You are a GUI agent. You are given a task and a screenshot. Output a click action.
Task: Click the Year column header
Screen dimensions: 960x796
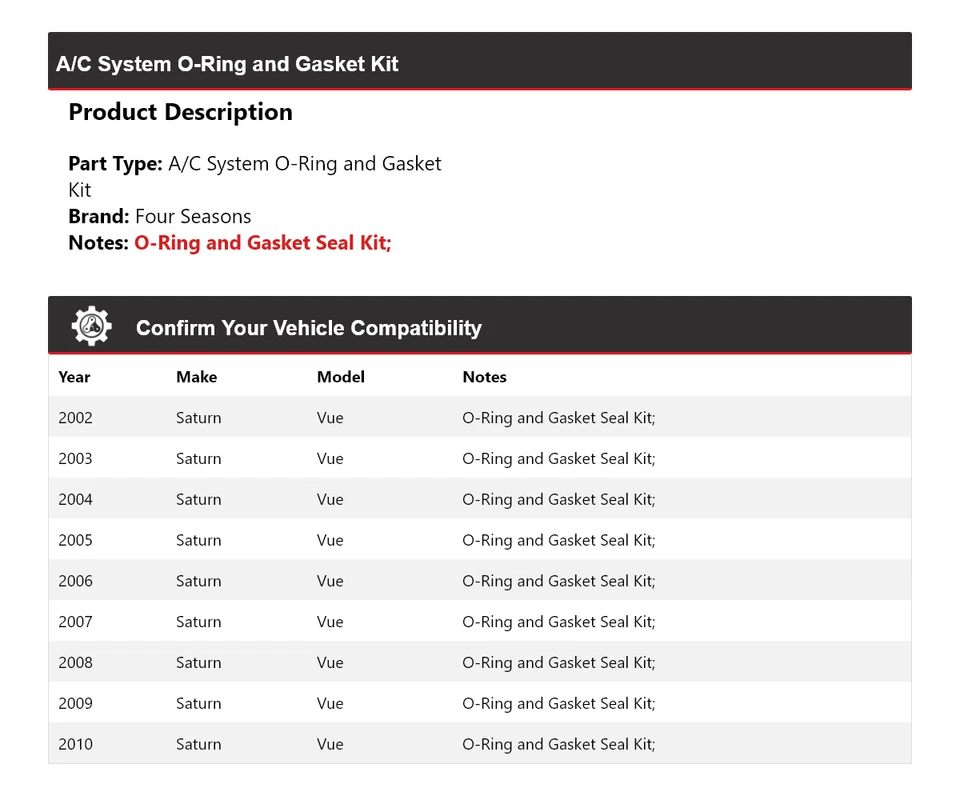click(x=74, y=377)
